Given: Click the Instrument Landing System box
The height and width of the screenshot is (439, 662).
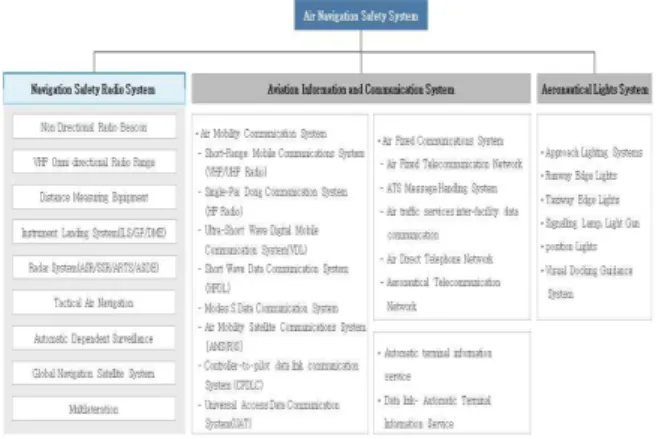Looking at the screenshot, I should coord(94,232).
